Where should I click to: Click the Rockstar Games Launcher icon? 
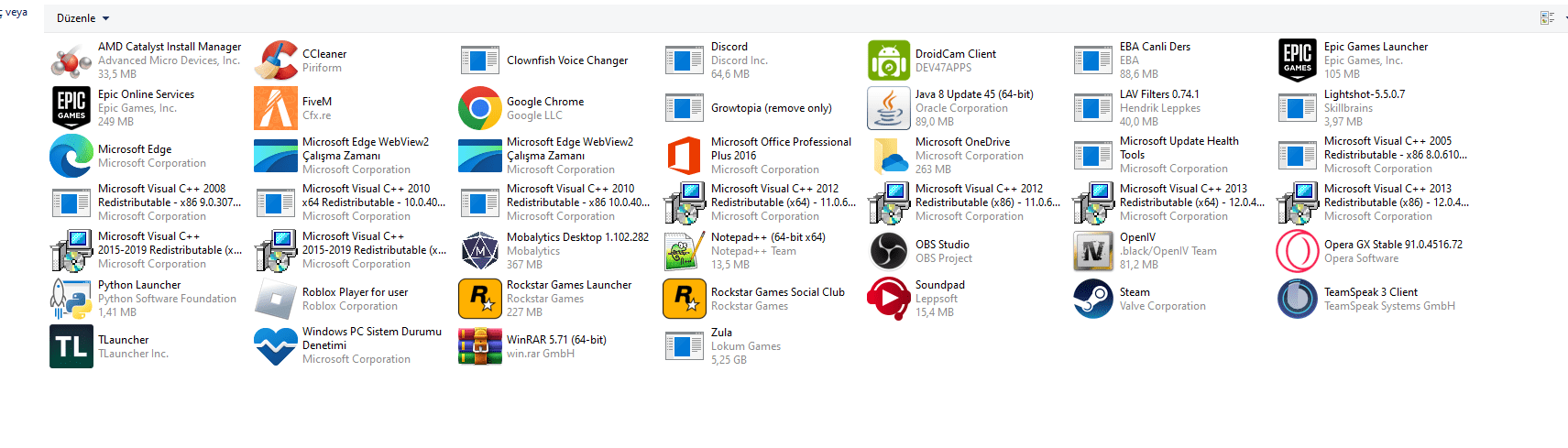point(480,299)
